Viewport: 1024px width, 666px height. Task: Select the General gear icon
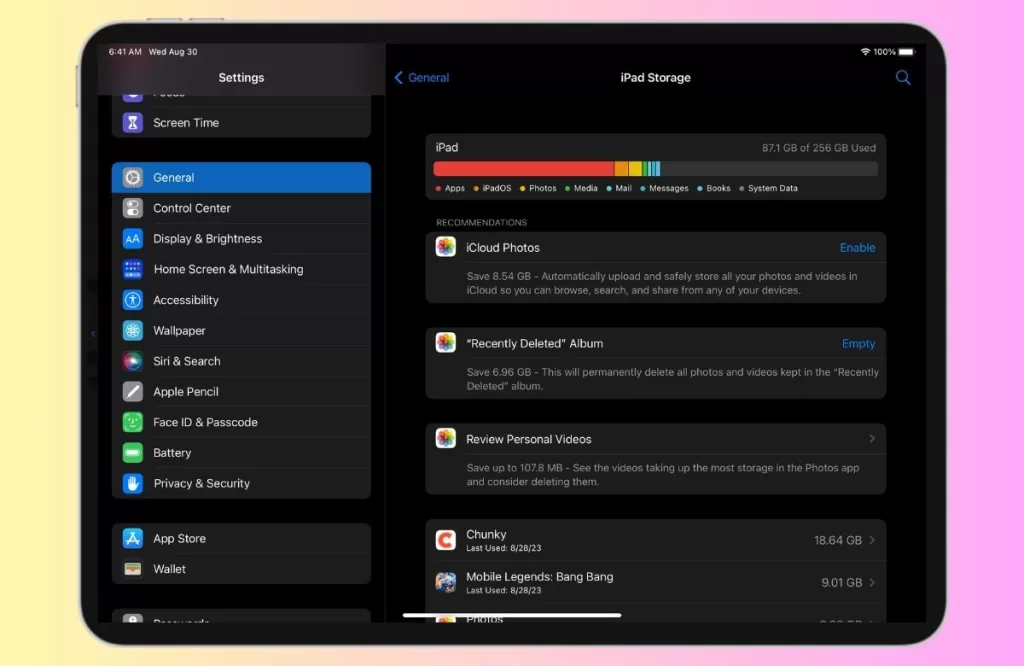tap(133, 178)
